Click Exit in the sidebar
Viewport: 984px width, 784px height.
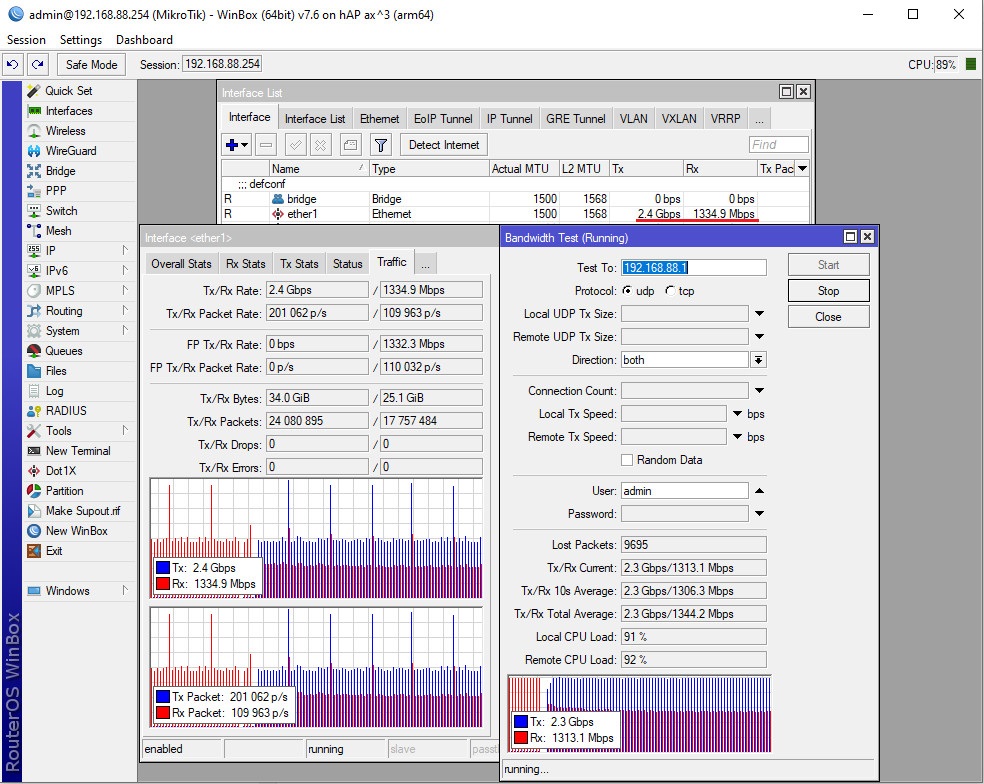click(x=54, y=551)
